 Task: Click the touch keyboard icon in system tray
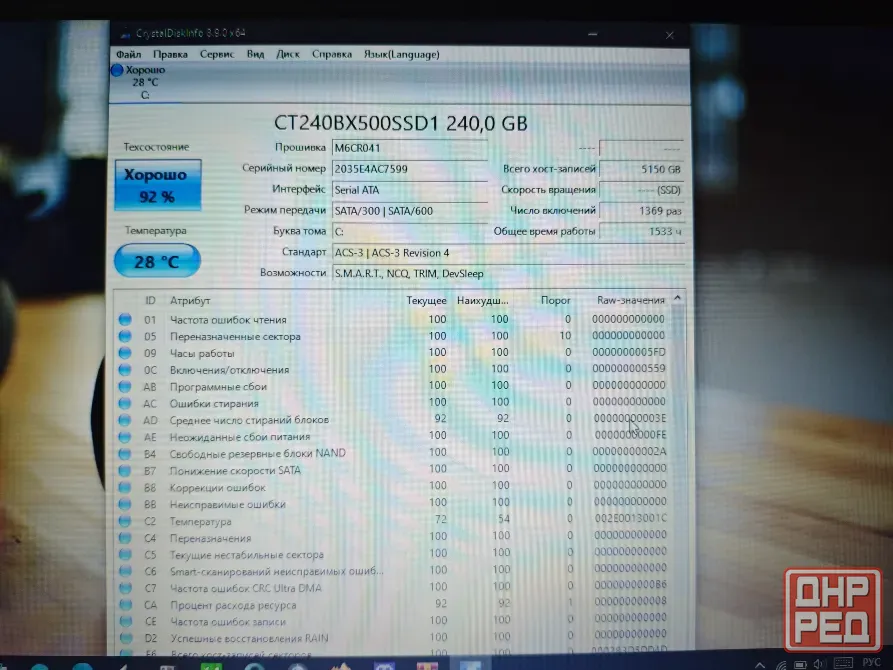tap(843, 663)
